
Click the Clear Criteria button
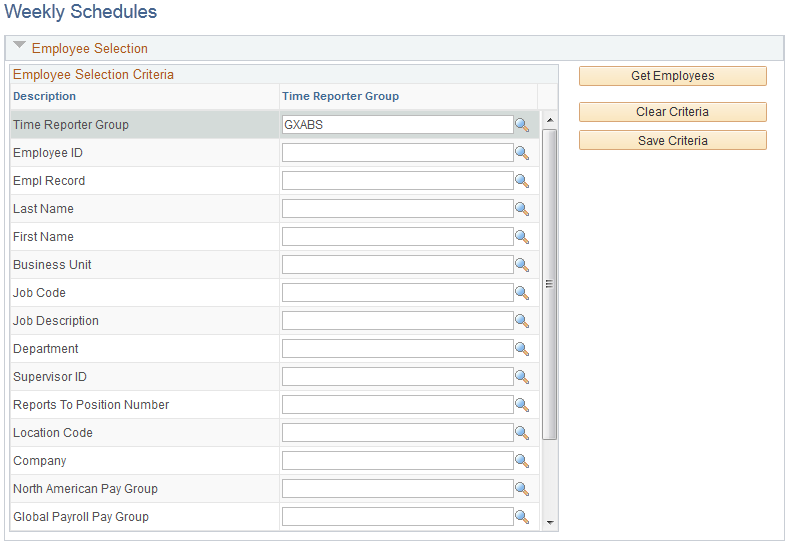pos(673,112)
